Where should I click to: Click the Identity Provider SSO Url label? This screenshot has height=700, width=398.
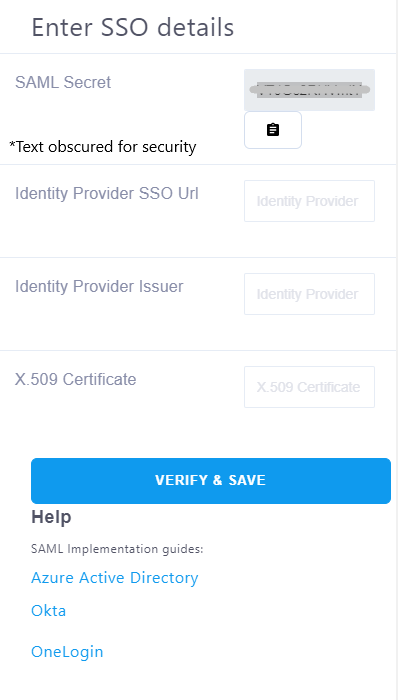click(107, 193)
